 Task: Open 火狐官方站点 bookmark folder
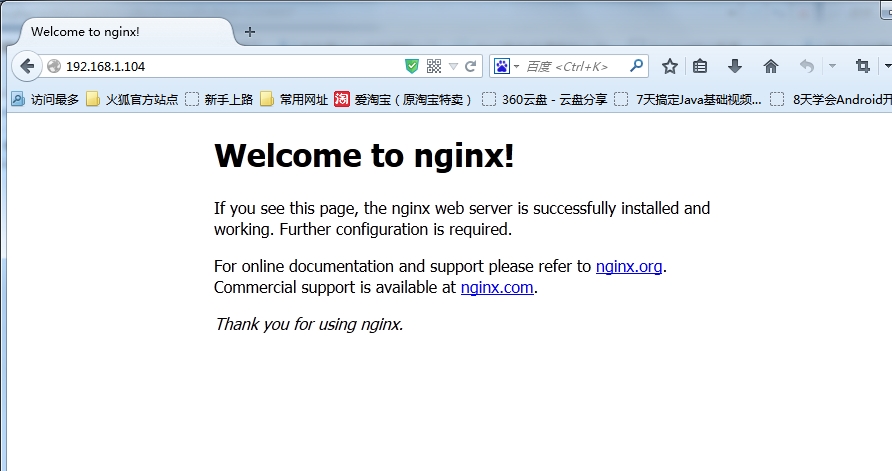133,100
